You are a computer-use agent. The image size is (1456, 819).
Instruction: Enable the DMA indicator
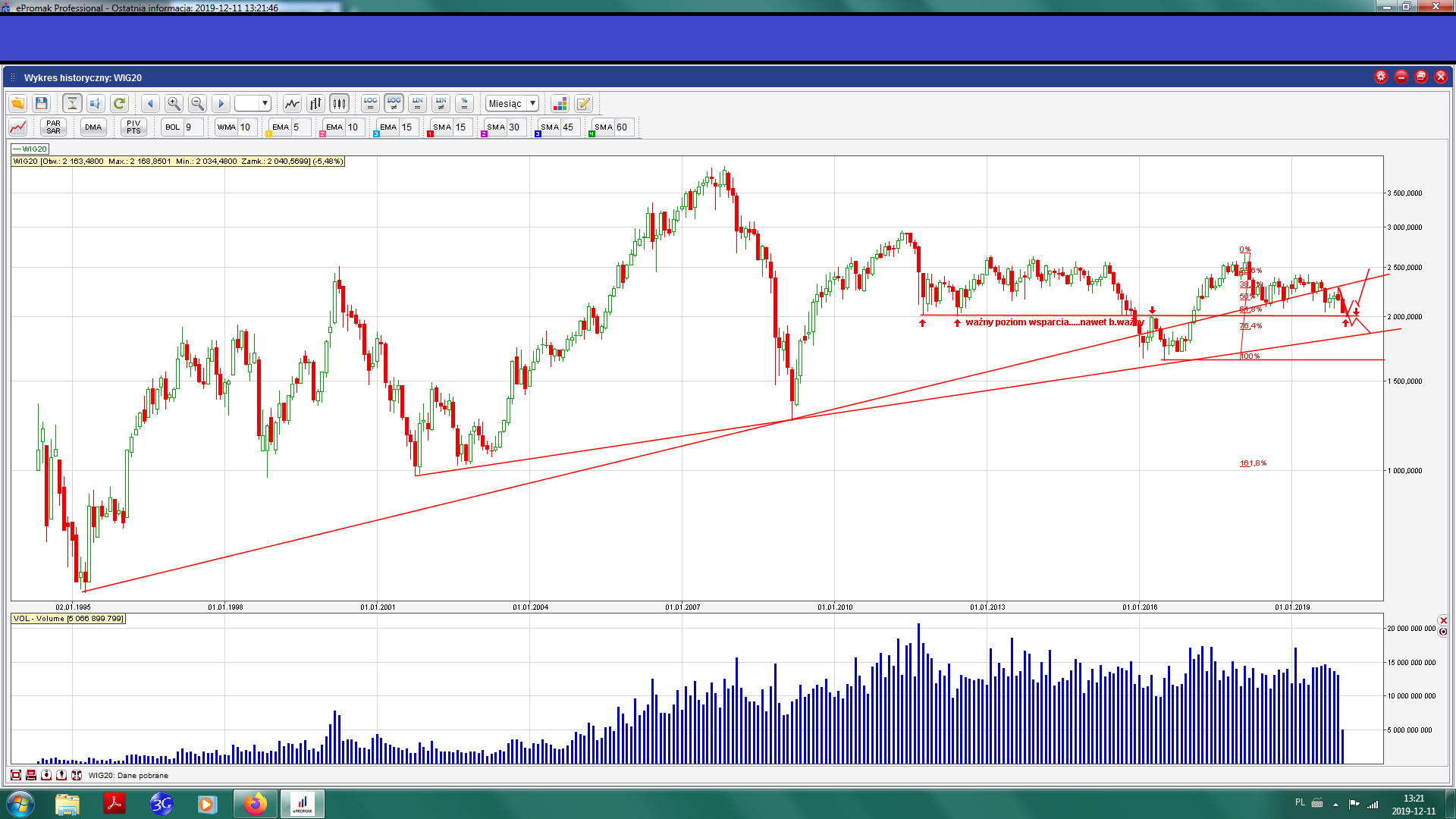point(93,127)
